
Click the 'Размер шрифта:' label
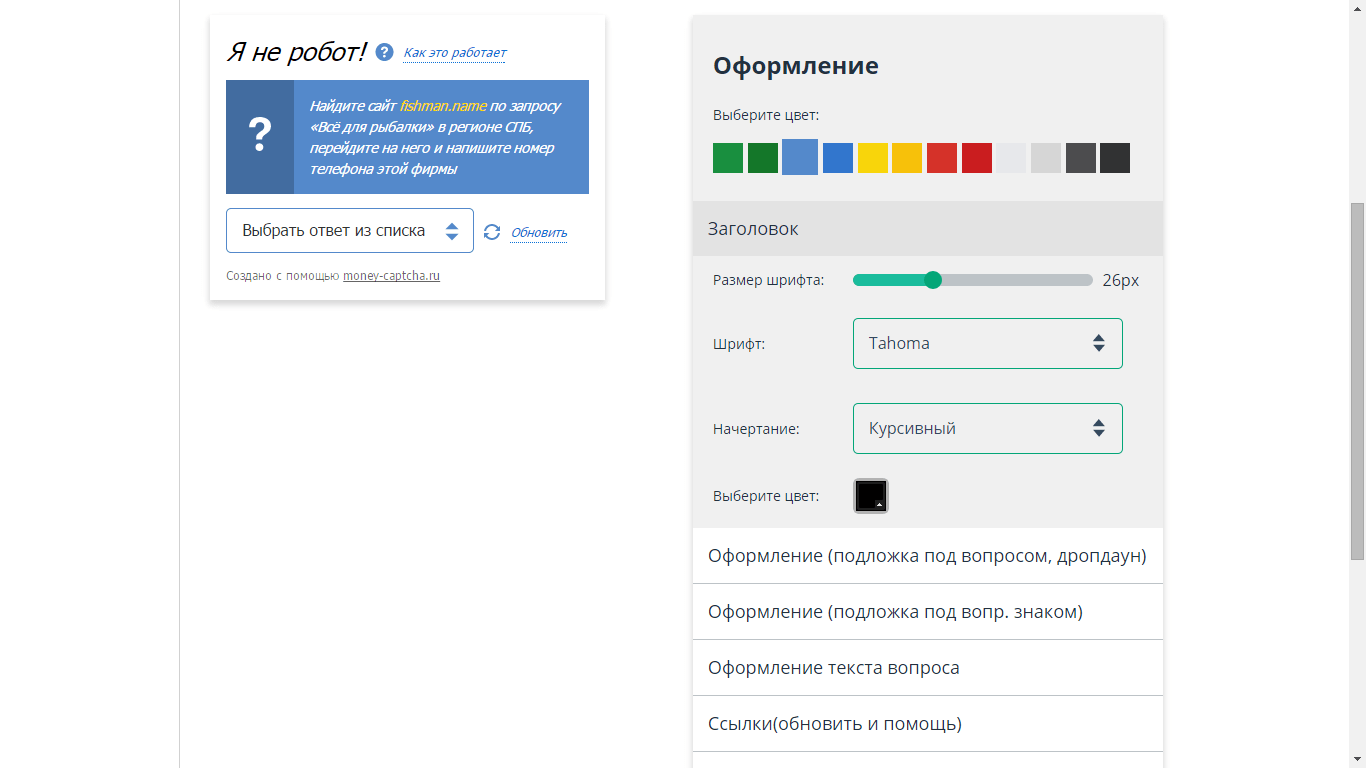pos(768,280)
